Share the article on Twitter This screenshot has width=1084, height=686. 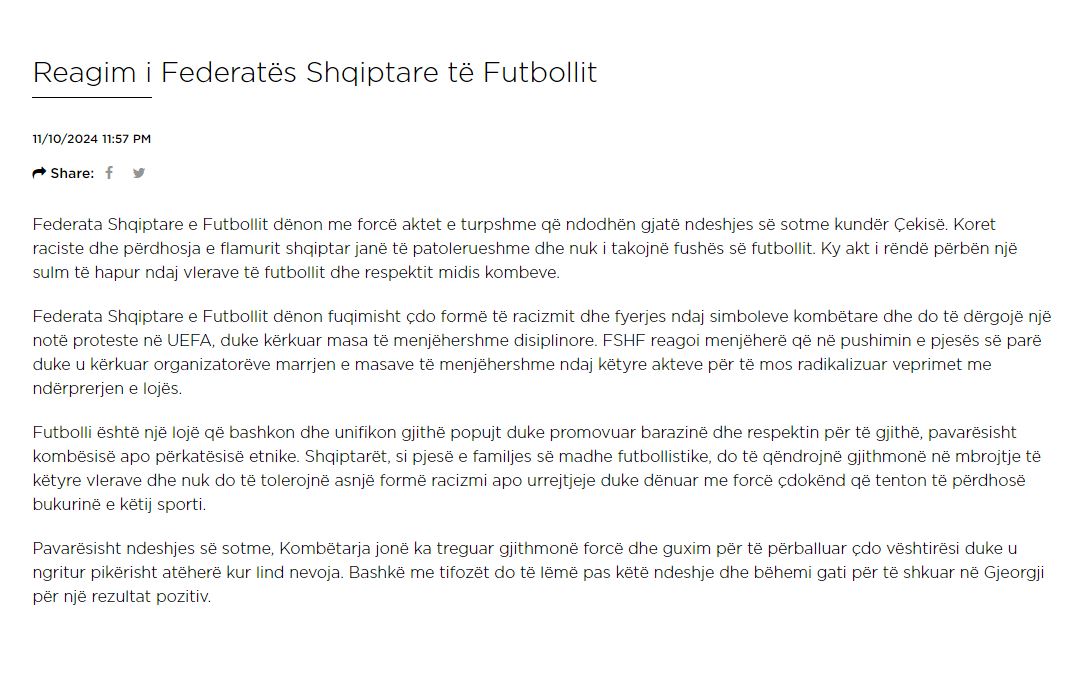(139, 173)
